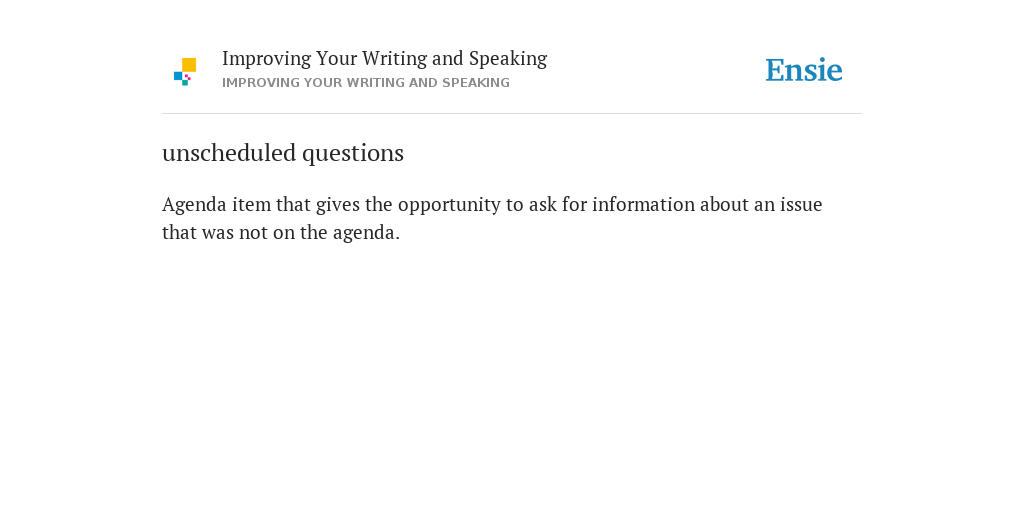1024x512 pixels.
Task: Click the word 'Improving' in the title
Action: click(266, 59)
